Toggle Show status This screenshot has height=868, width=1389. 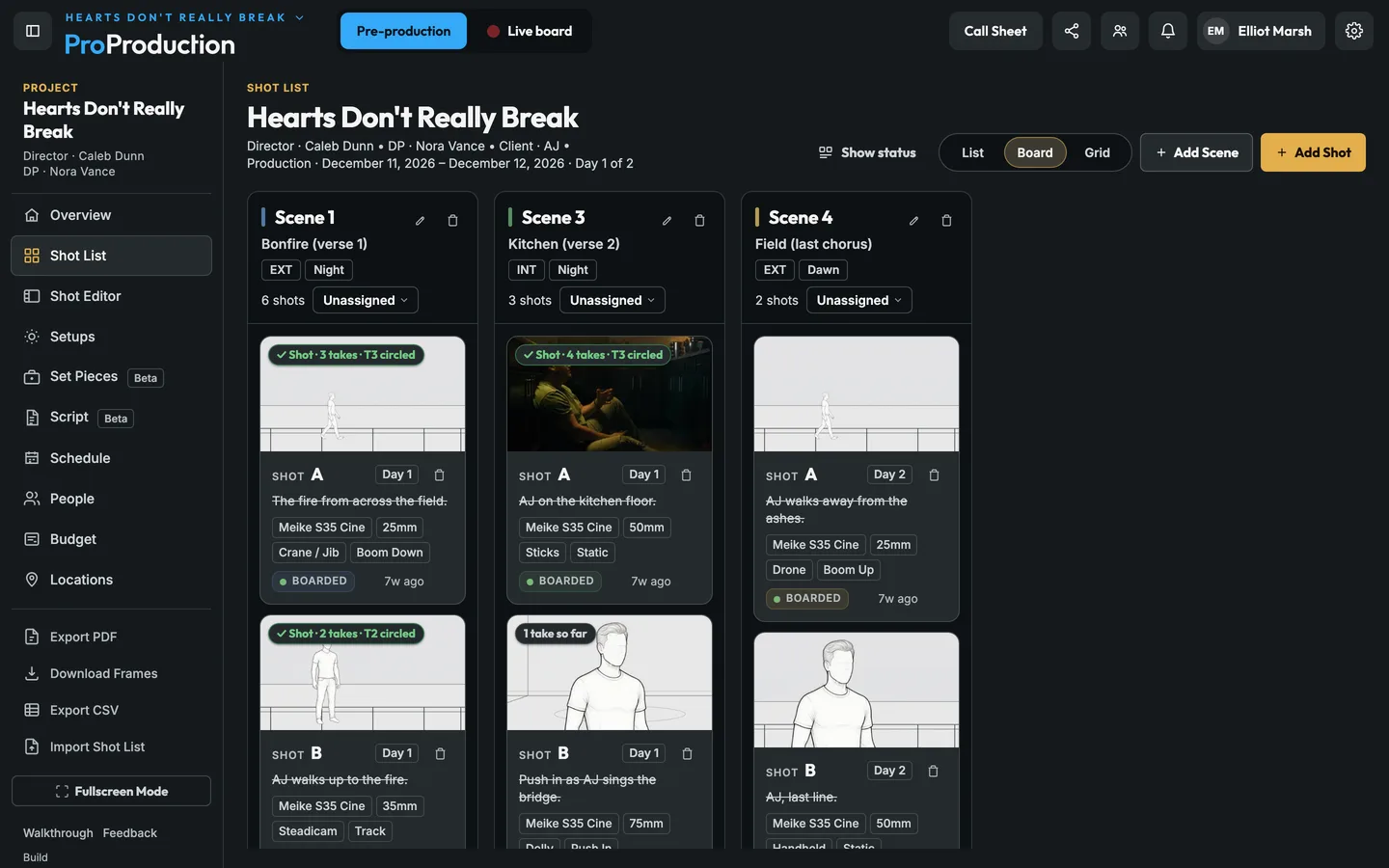pyautogui.click(x=867, y=152)
